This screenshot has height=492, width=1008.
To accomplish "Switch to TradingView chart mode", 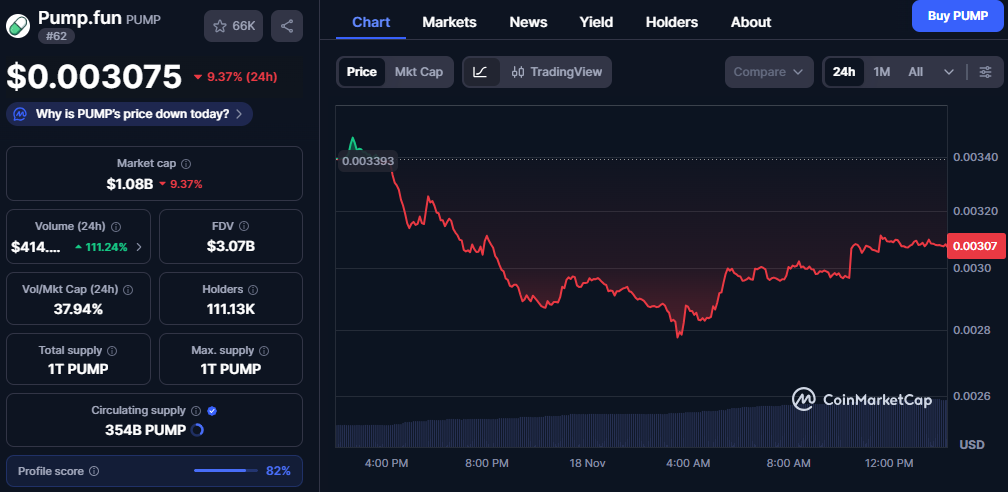I will (x=556, y=72).
